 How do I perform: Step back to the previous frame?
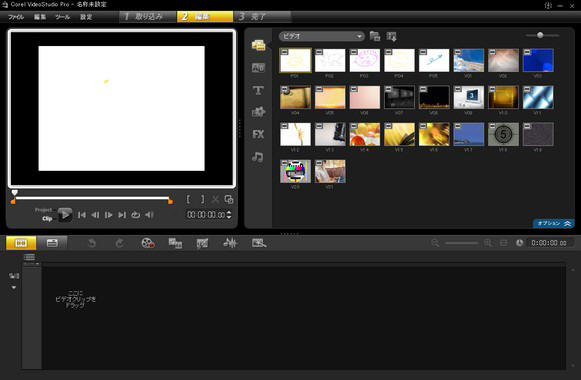point(95,215)
